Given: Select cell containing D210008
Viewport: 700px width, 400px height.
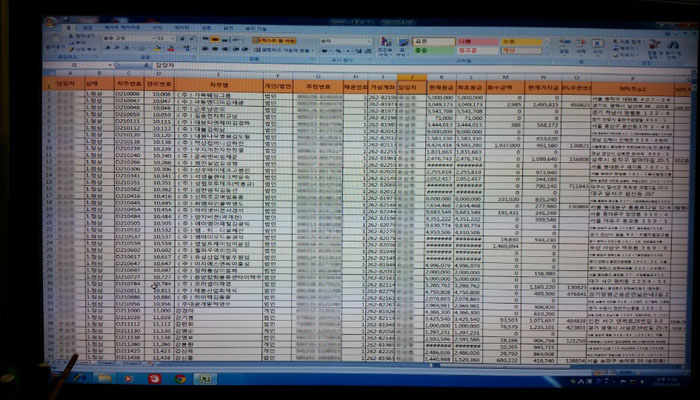Looking at the screenshot, I should click(x=129, y=94).
